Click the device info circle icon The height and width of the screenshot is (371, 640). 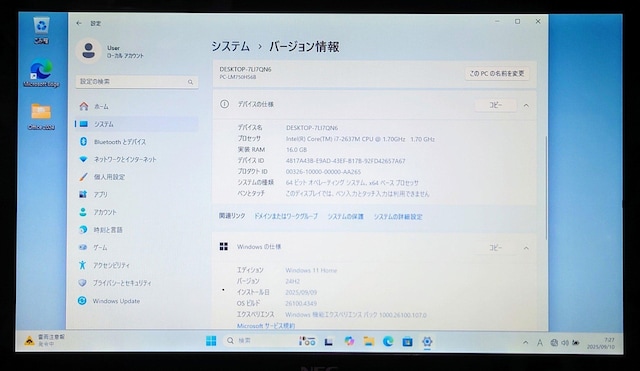click(x=224, y=104)
